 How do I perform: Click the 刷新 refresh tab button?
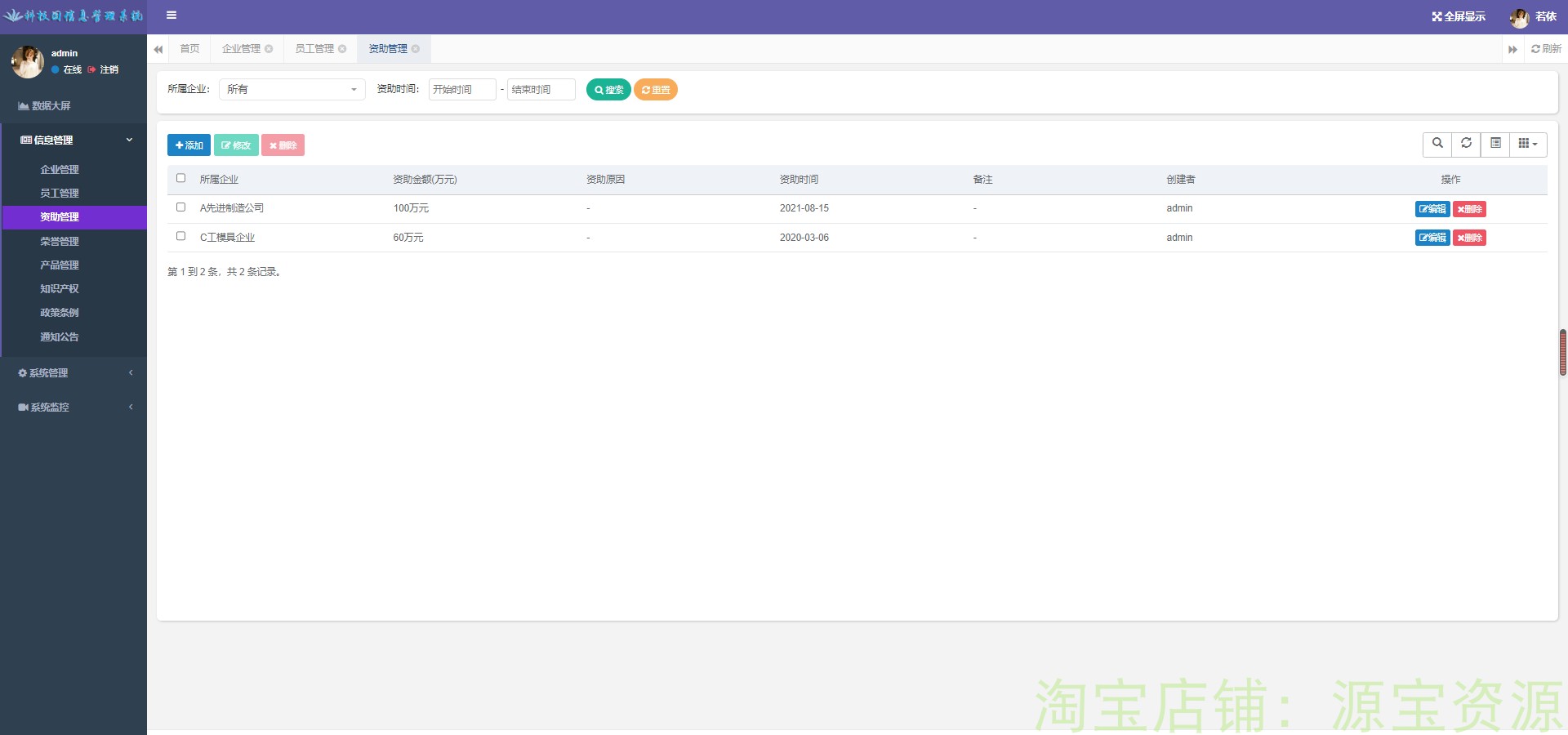click(1546, 49)
